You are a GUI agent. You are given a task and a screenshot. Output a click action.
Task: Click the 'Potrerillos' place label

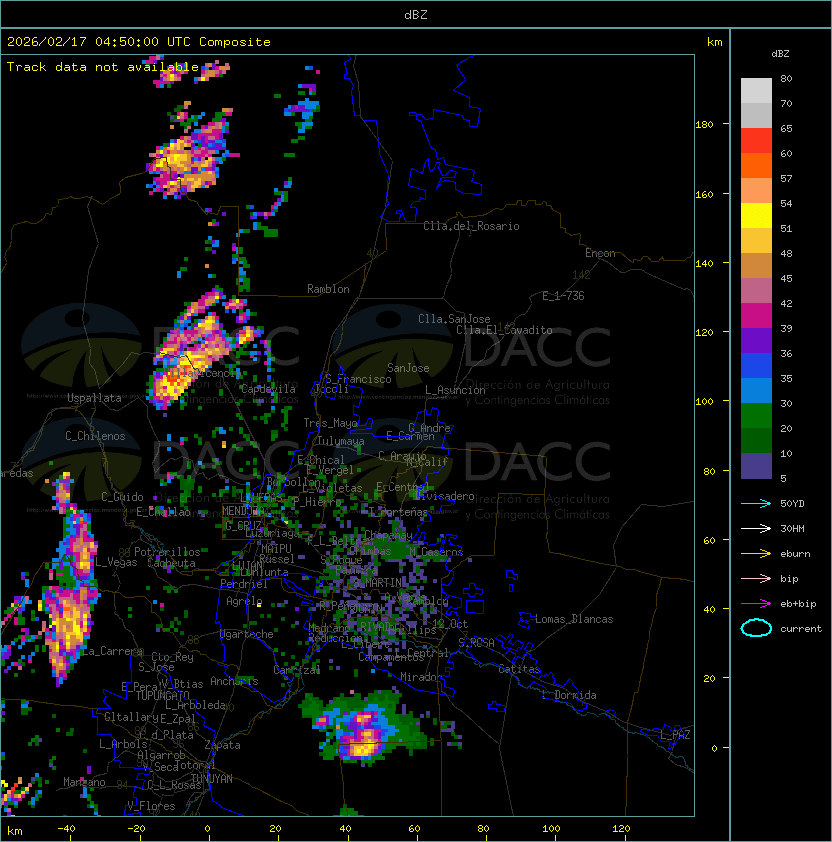(x=167, y=552)
